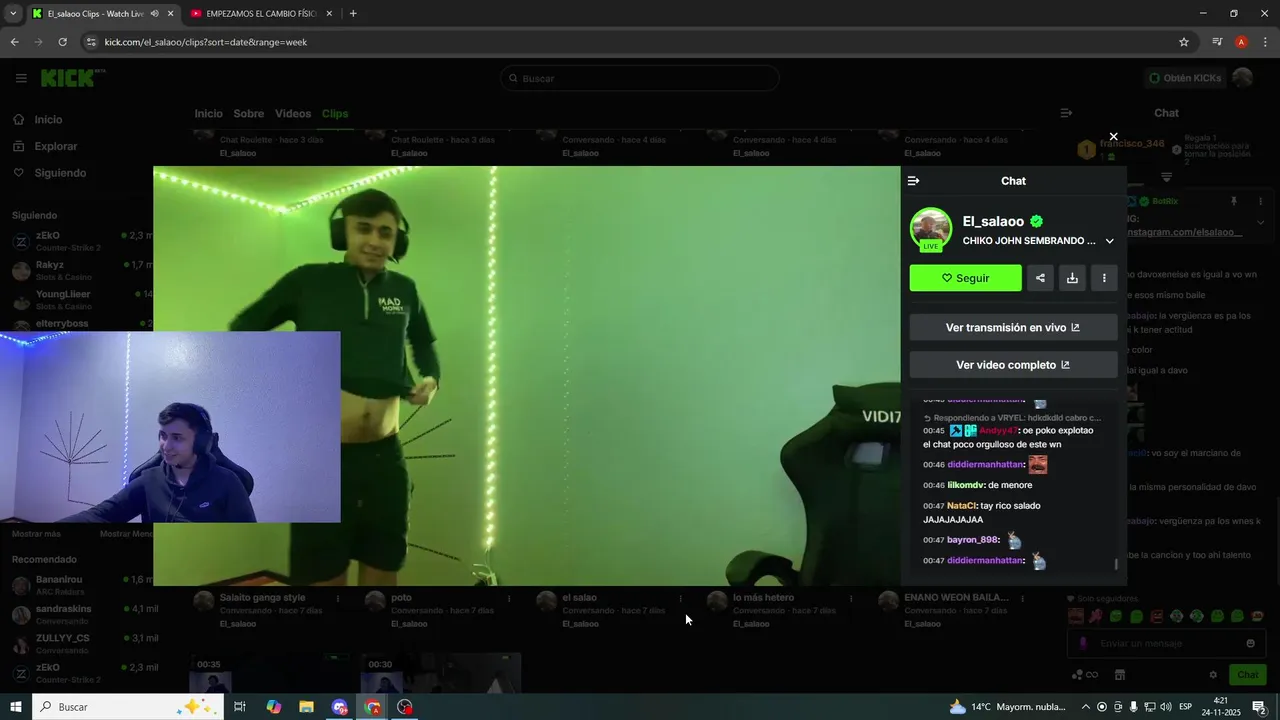The image size is (1280, 720).
Task: Open weather widget 14°C on taskbar
Action: coord(1007,707)
